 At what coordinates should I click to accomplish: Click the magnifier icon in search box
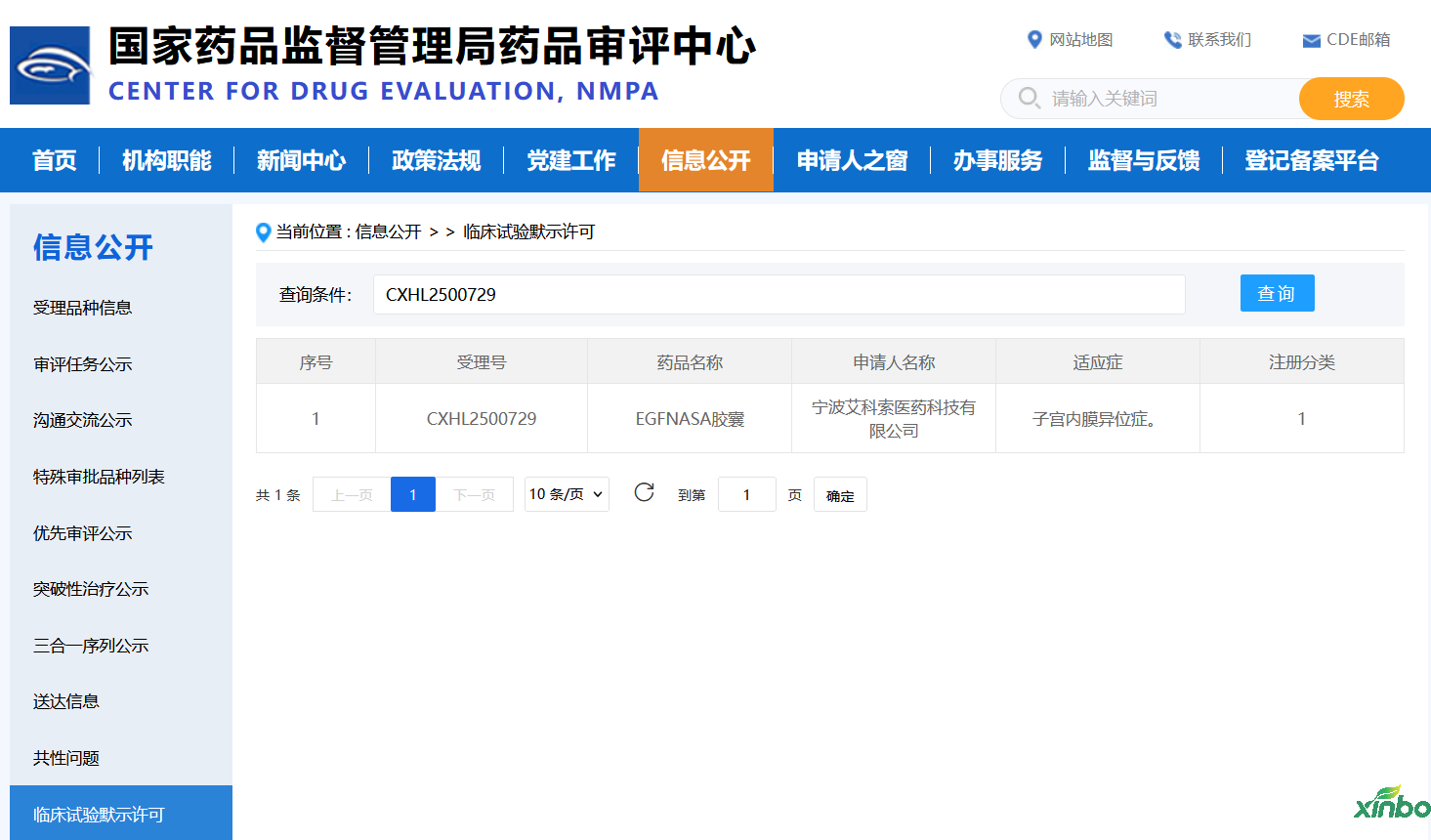tap(1029, 98)
